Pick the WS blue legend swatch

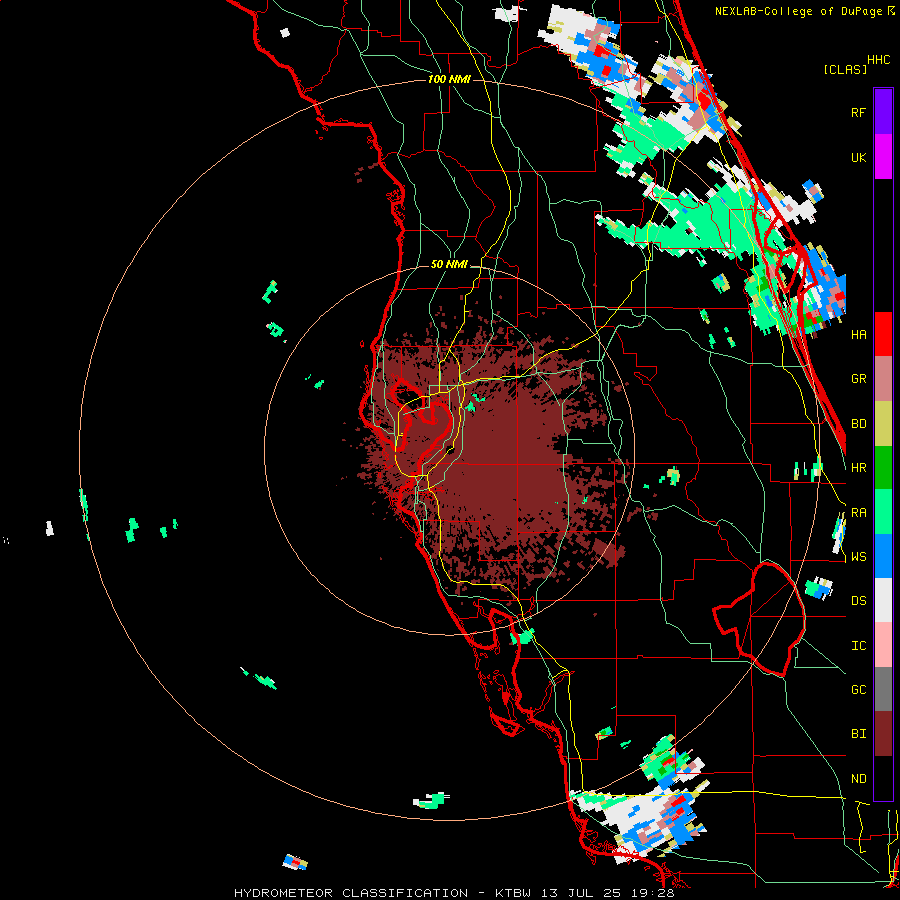pos(883,556)
